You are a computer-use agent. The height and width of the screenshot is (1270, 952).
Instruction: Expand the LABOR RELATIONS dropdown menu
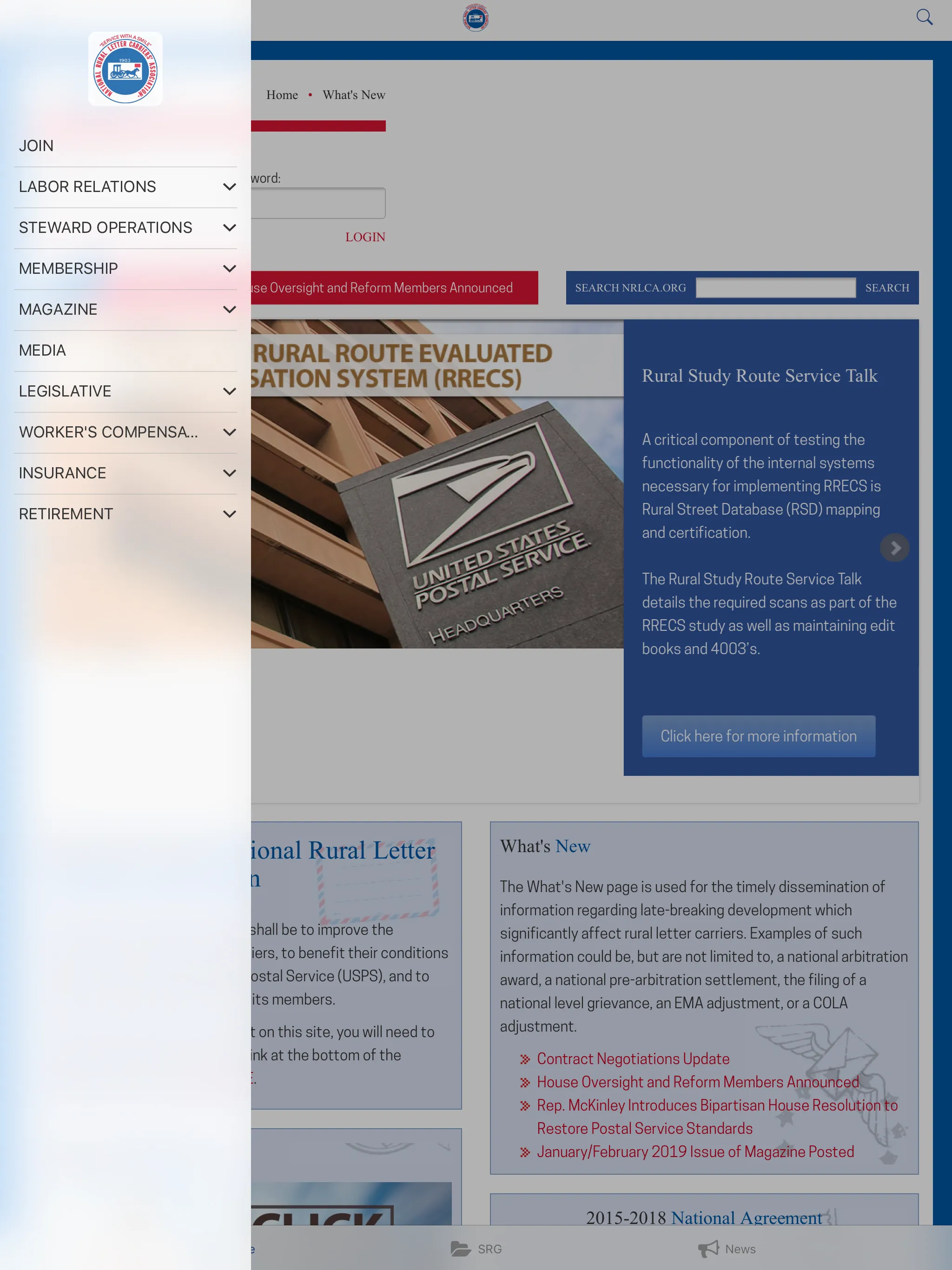point(228,187)
